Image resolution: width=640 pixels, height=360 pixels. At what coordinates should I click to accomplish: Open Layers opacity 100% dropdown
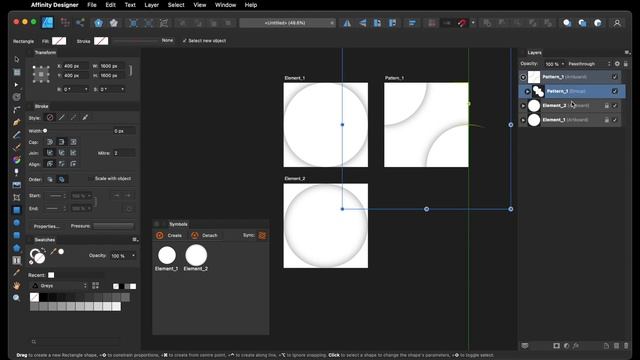click(563, 64)
